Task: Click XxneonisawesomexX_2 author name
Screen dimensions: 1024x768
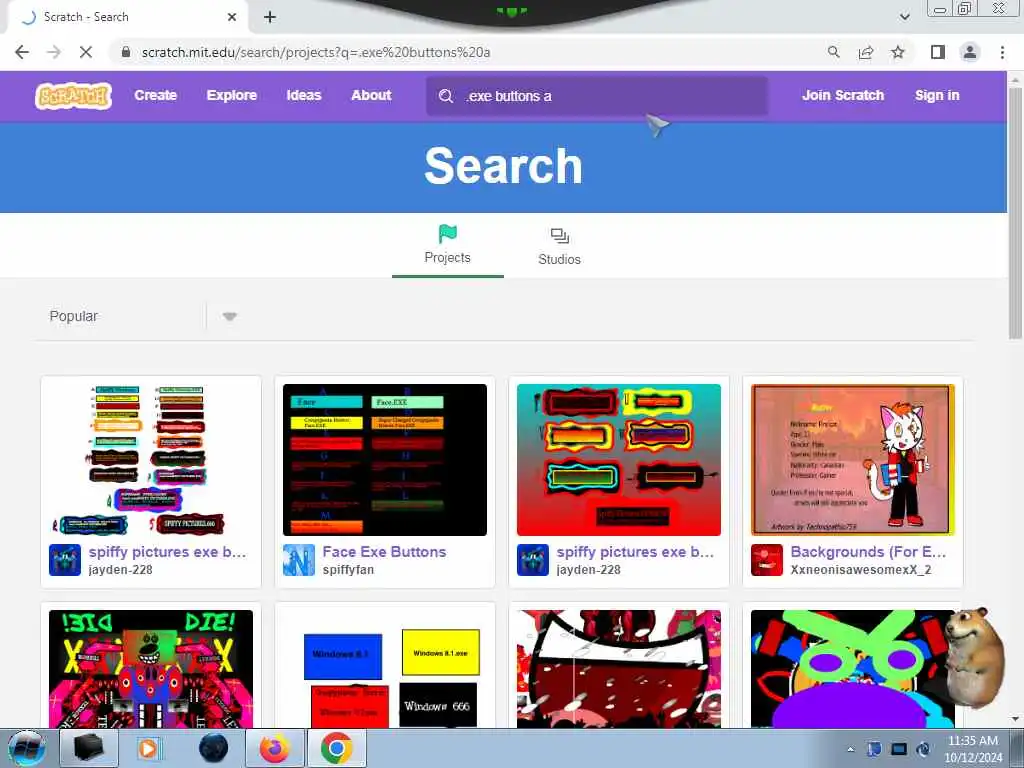Action: coord(861,569)
